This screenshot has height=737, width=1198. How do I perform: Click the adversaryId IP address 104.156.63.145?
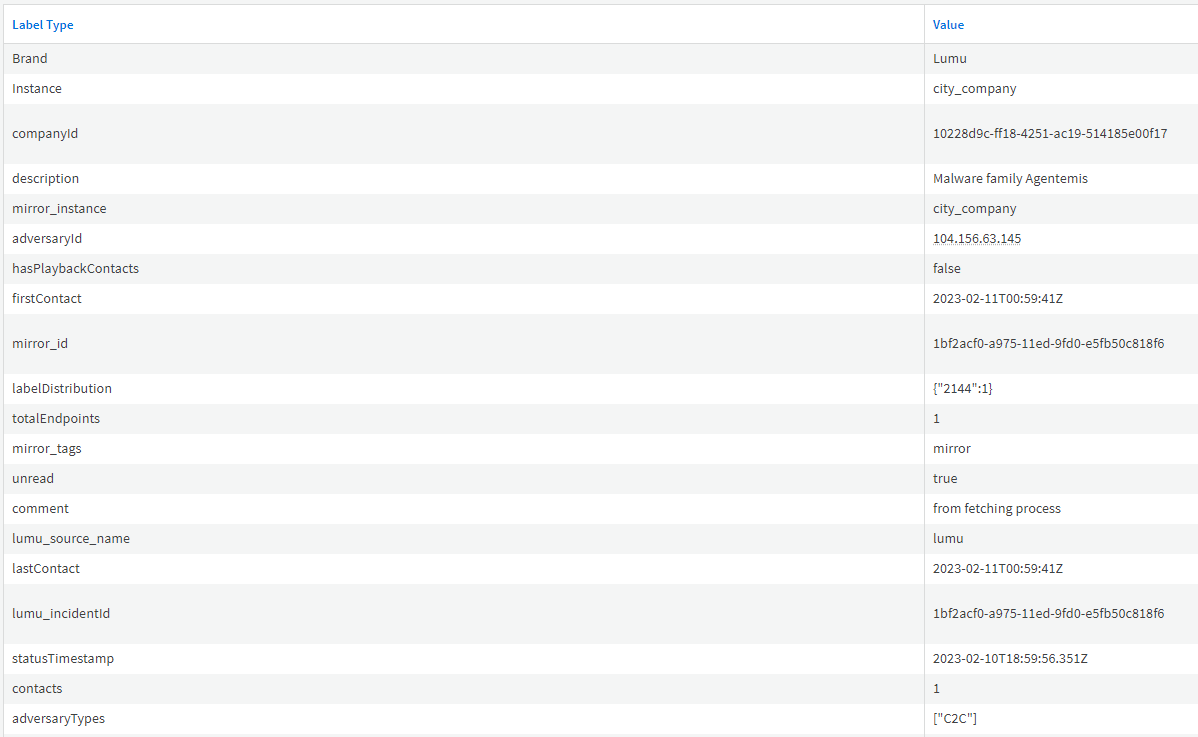pyautogui.click(x=977, y=239)
